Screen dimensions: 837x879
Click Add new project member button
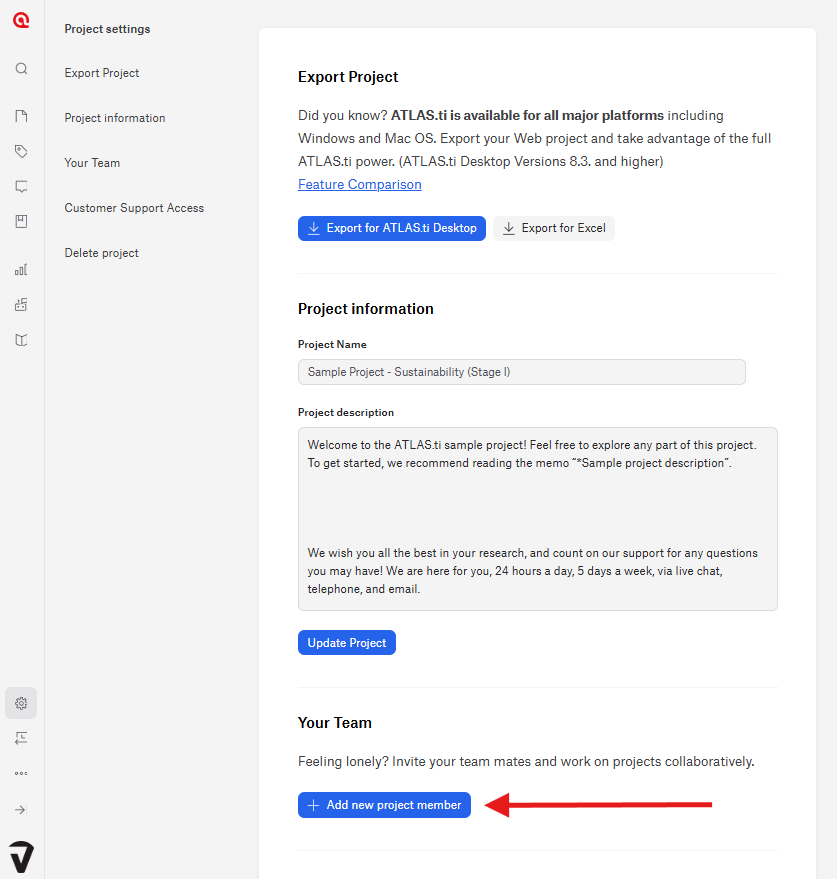(385, 805)
